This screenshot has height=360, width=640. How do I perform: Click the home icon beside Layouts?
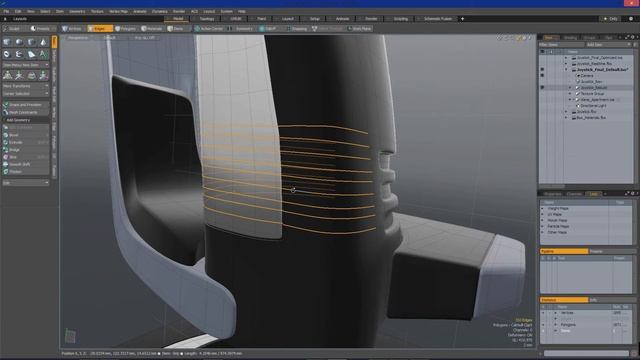[x=5, y=19]
